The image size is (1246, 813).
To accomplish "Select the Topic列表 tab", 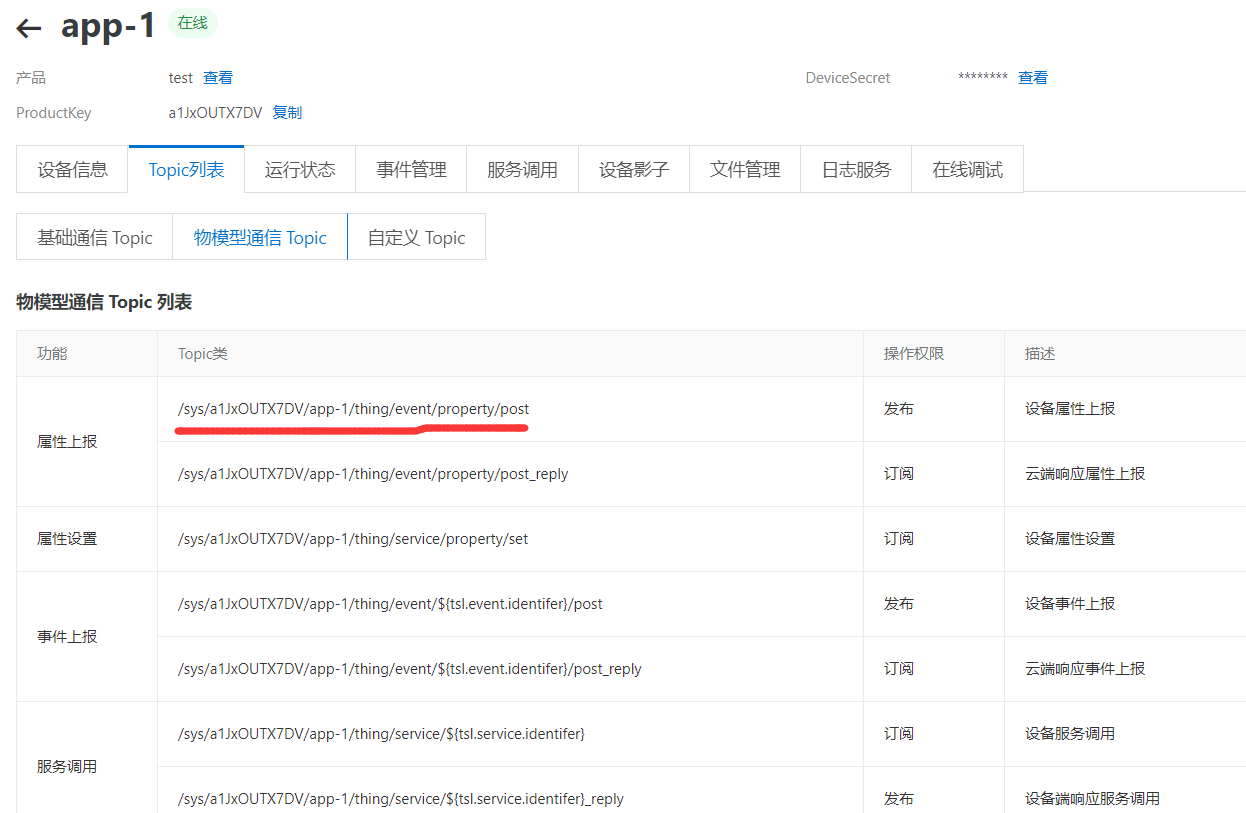I will [x=185, y=169].
